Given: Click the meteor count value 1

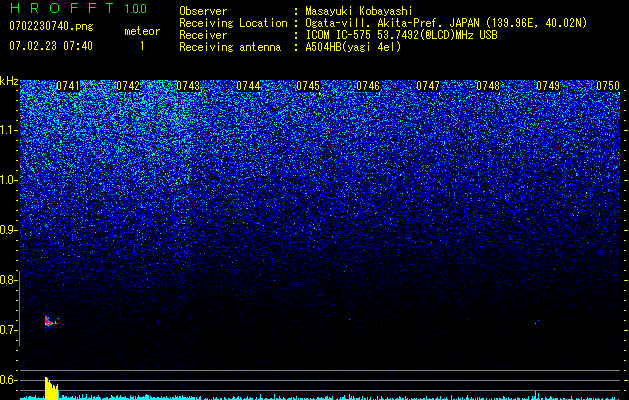Looking at the screenshot, I should pos(142,46).
